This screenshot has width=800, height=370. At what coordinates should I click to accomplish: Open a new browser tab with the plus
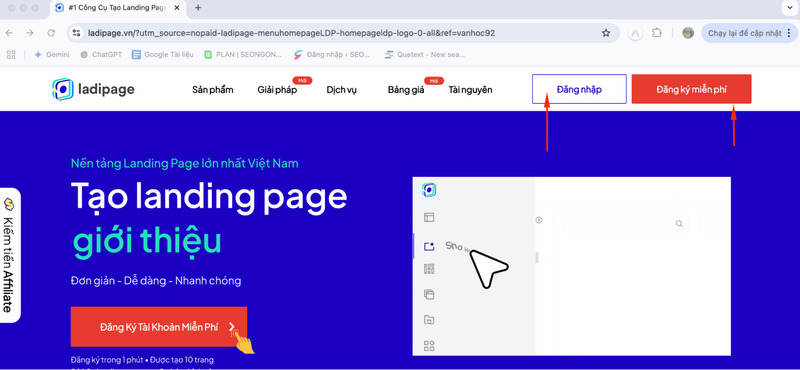(x=198, y=8)
